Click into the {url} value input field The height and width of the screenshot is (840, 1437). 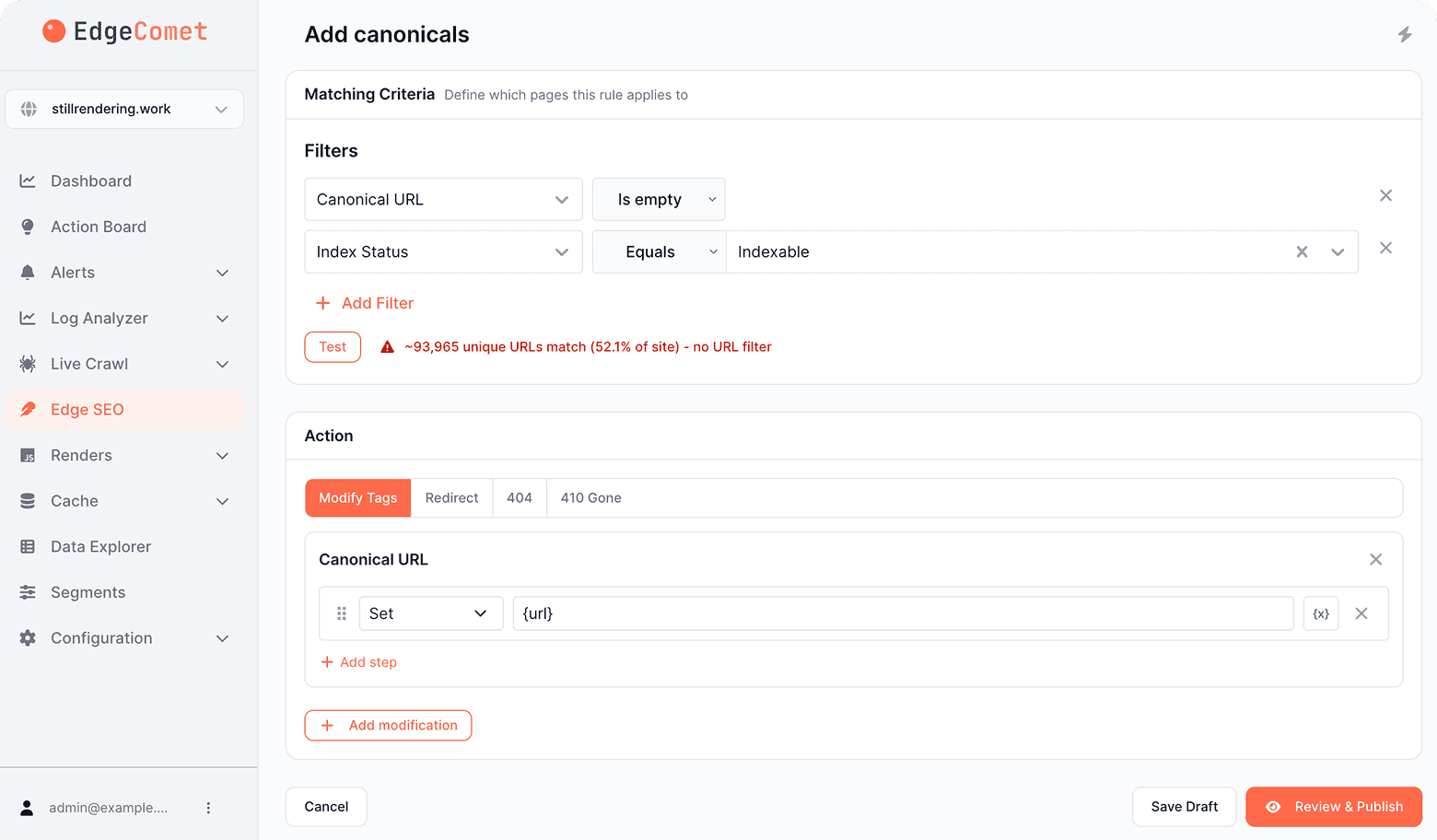pos(904,613)
